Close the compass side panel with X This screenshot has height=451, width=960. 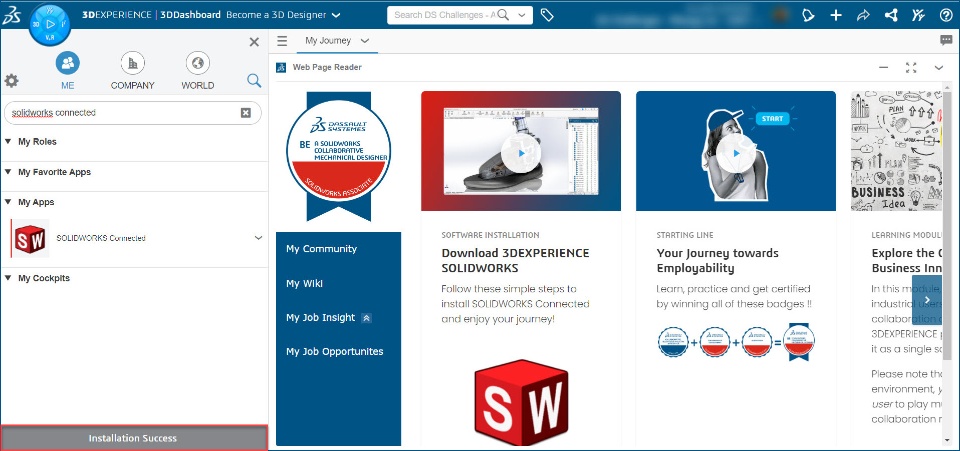pyautogui.click(x=254, y=42)
